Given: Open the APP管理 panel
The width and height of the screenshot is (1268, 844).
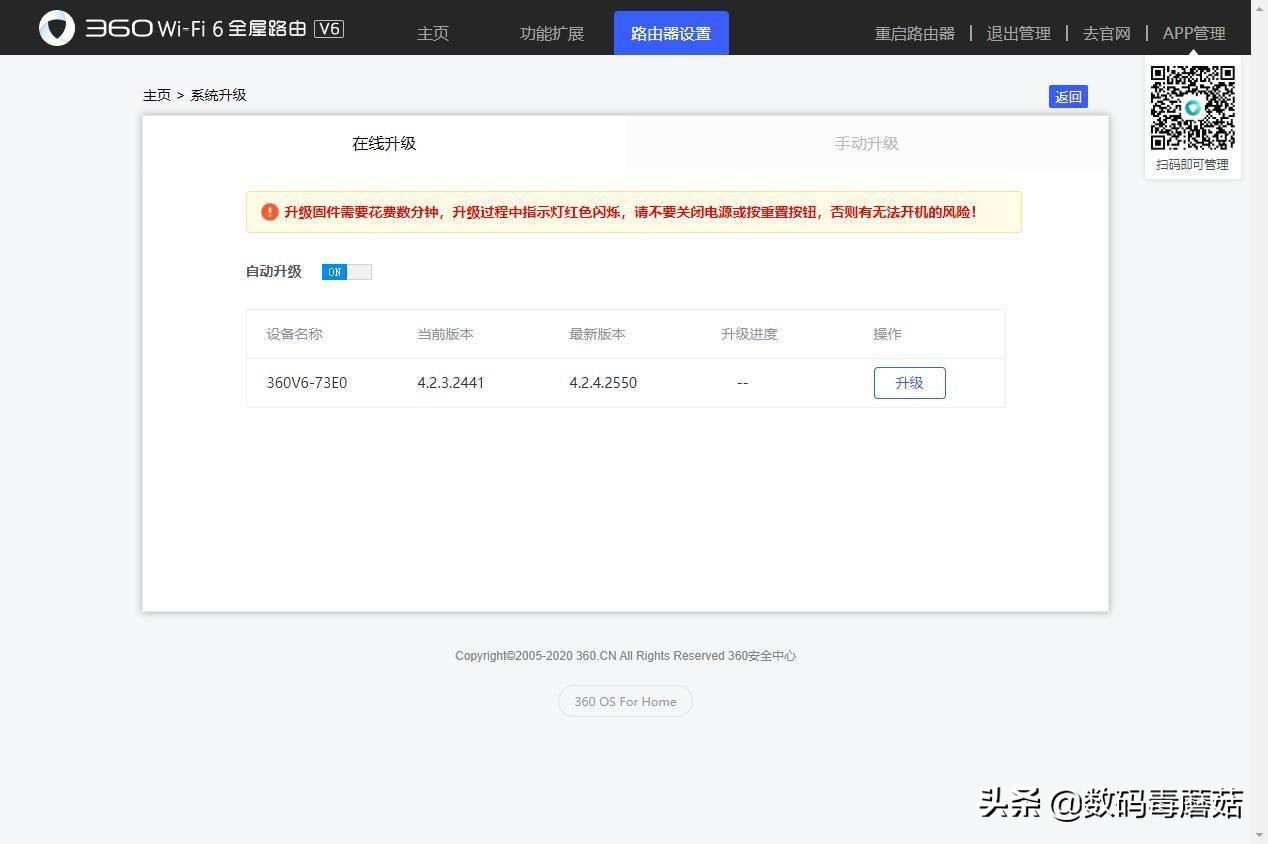Looking at the screenshot, I should pos(1194,33).
